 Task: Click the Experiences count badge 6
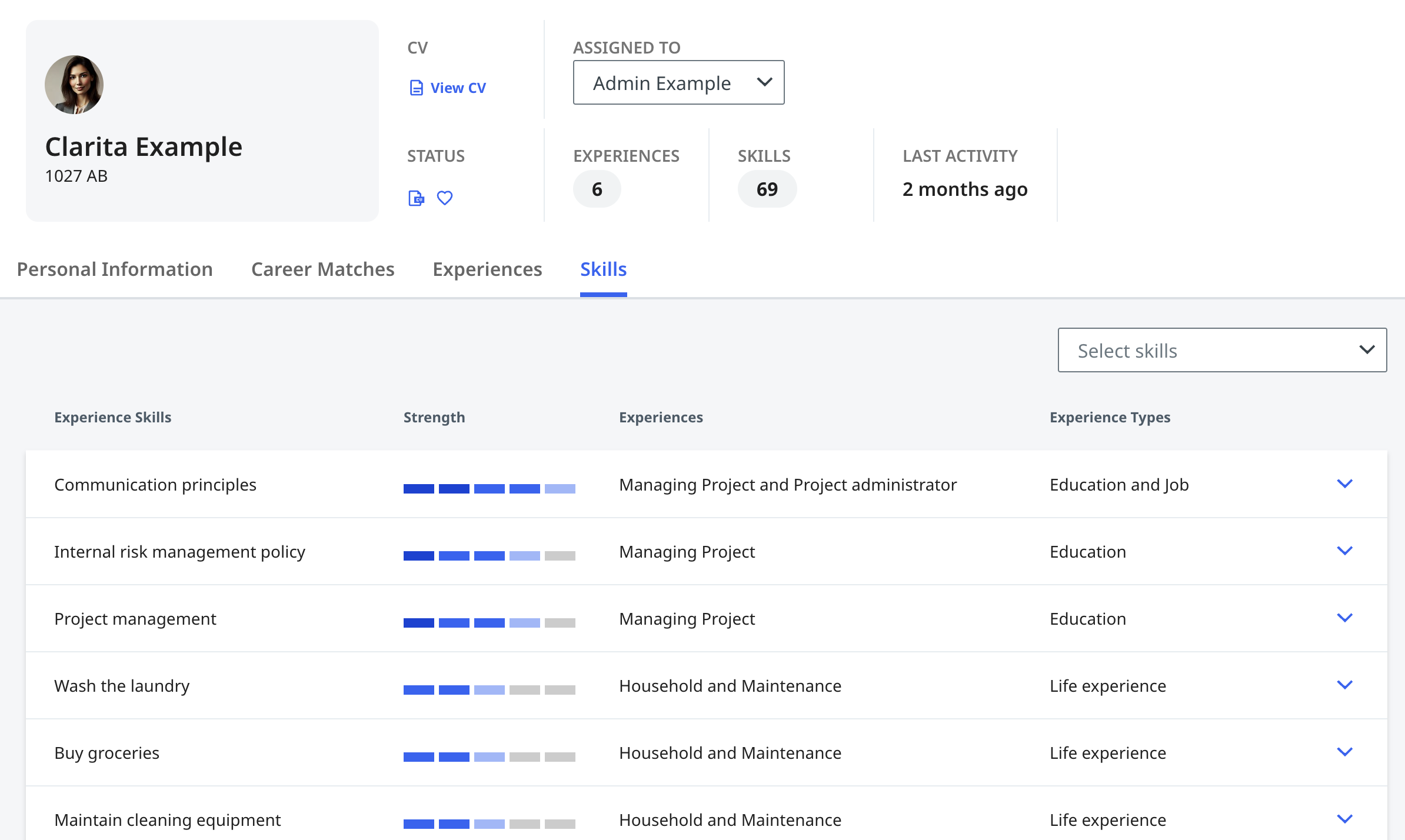click(x=597, y=189)
